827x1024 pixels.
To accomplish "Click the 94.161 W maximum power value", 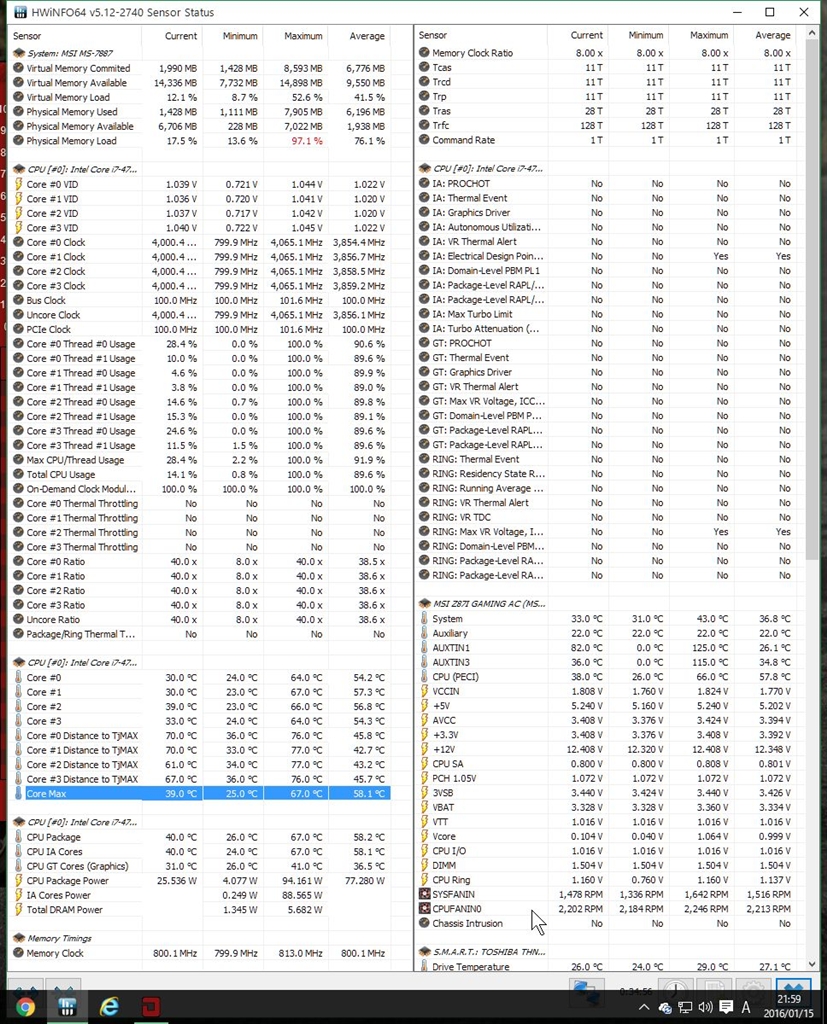I will [300, 880].
